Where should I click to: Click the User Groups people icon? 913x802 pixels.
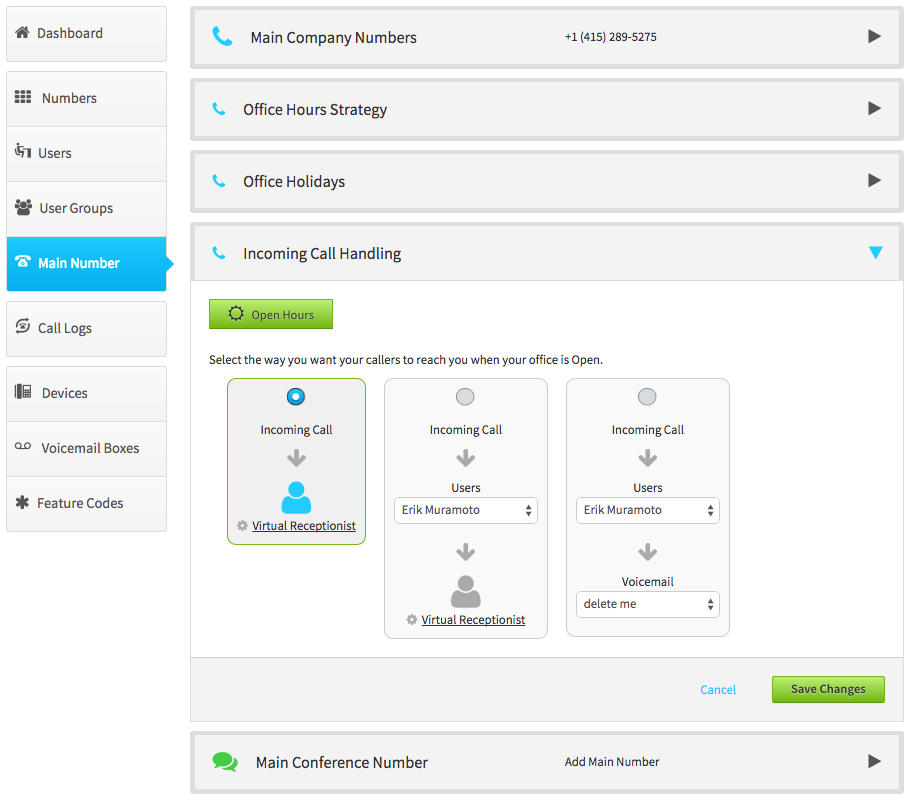coord(23,207)
